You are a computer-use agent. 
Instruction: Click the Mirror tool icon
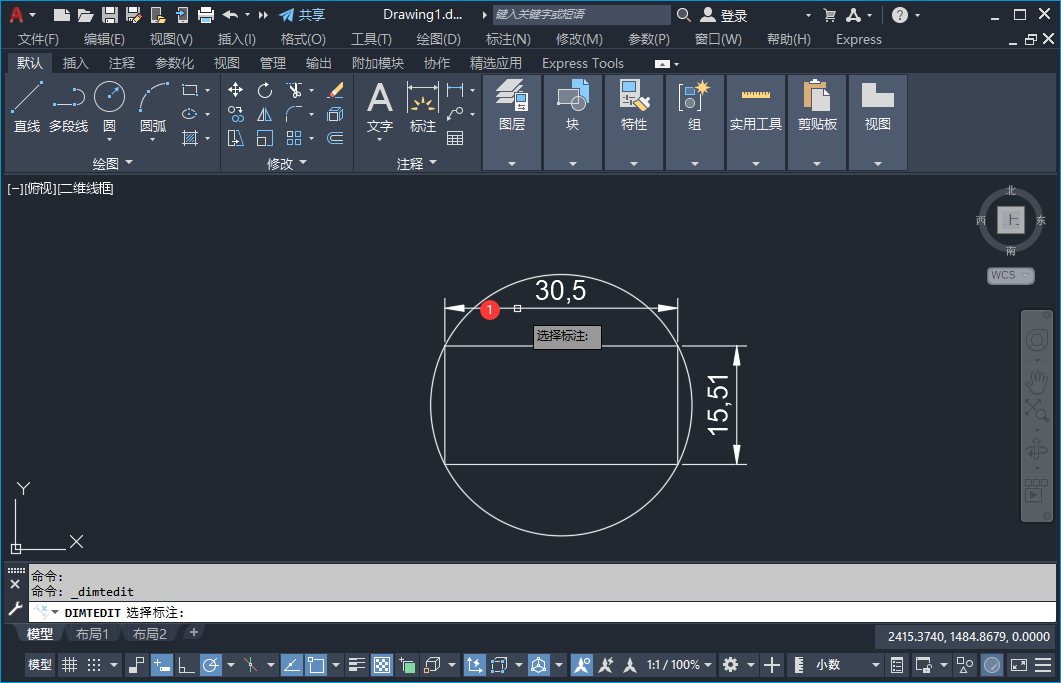[x=265, y=114]
